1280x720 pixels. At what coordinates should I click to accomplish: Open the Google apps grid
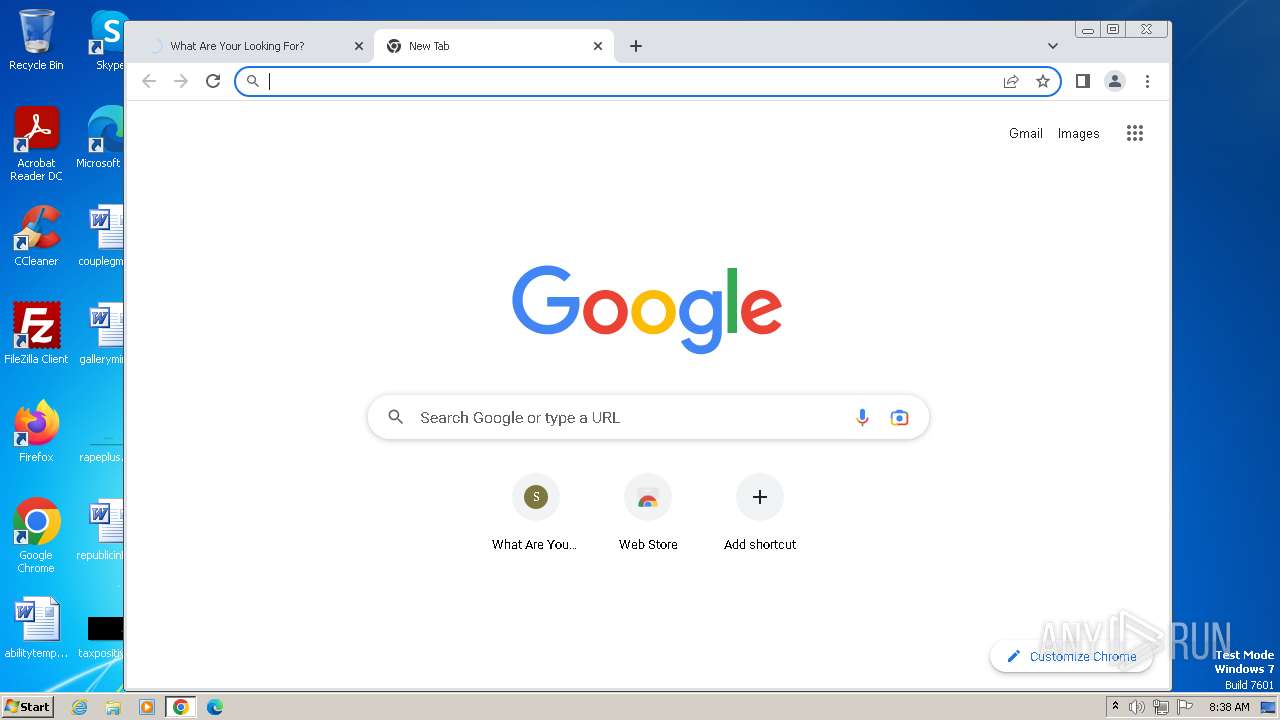tap(1134, 133)
